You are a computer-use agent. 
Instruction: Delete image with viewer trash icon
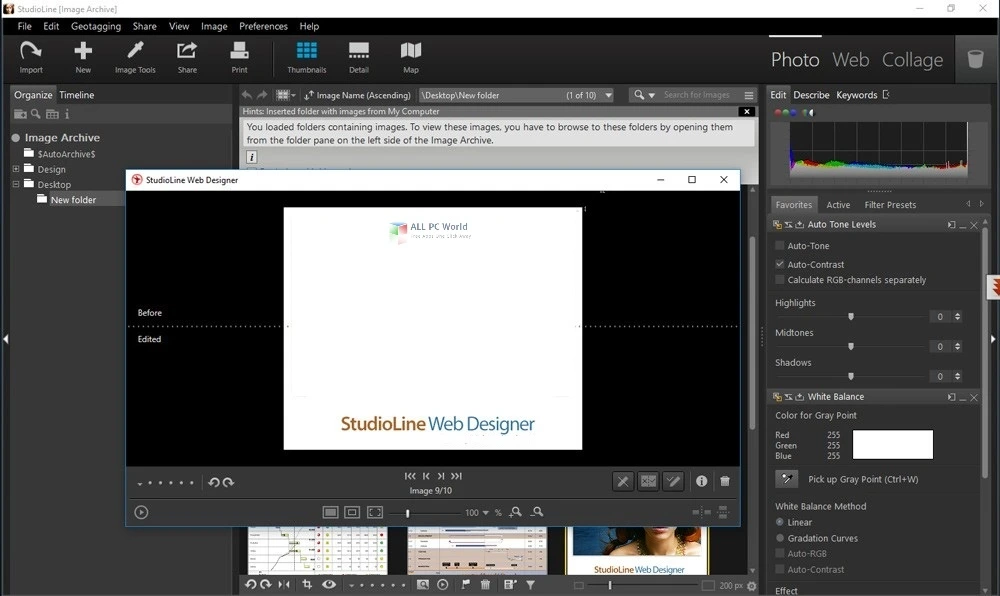(725, 481)
